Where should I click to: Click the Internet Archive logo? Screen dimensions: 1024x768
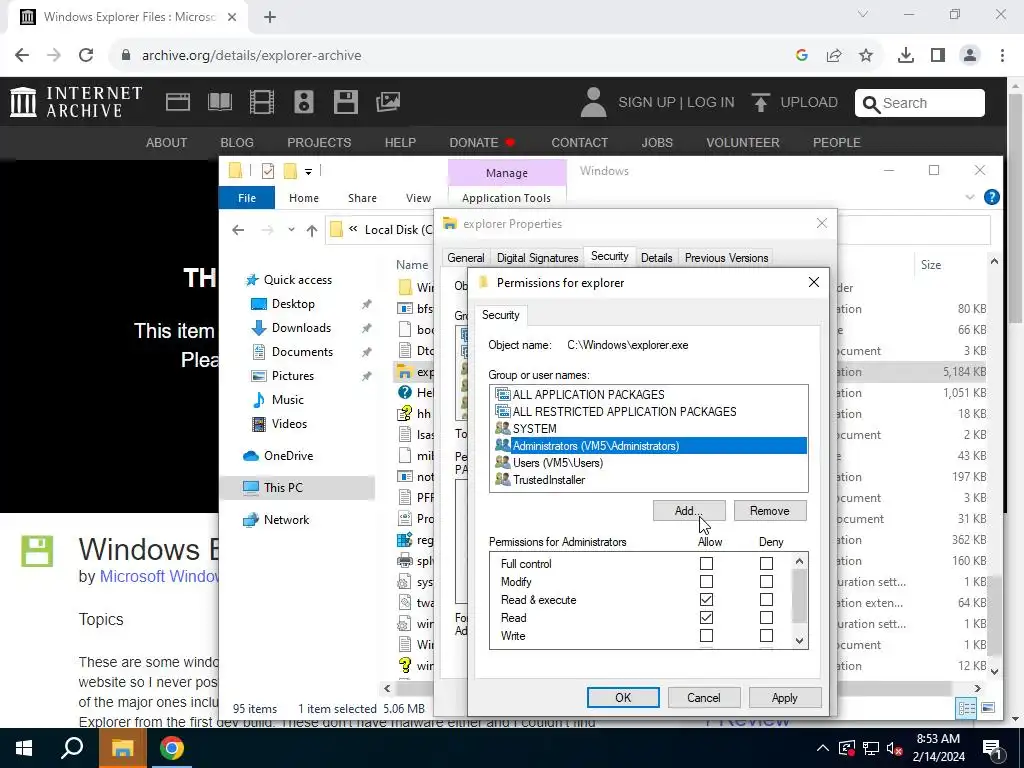(x=76, y=102)
